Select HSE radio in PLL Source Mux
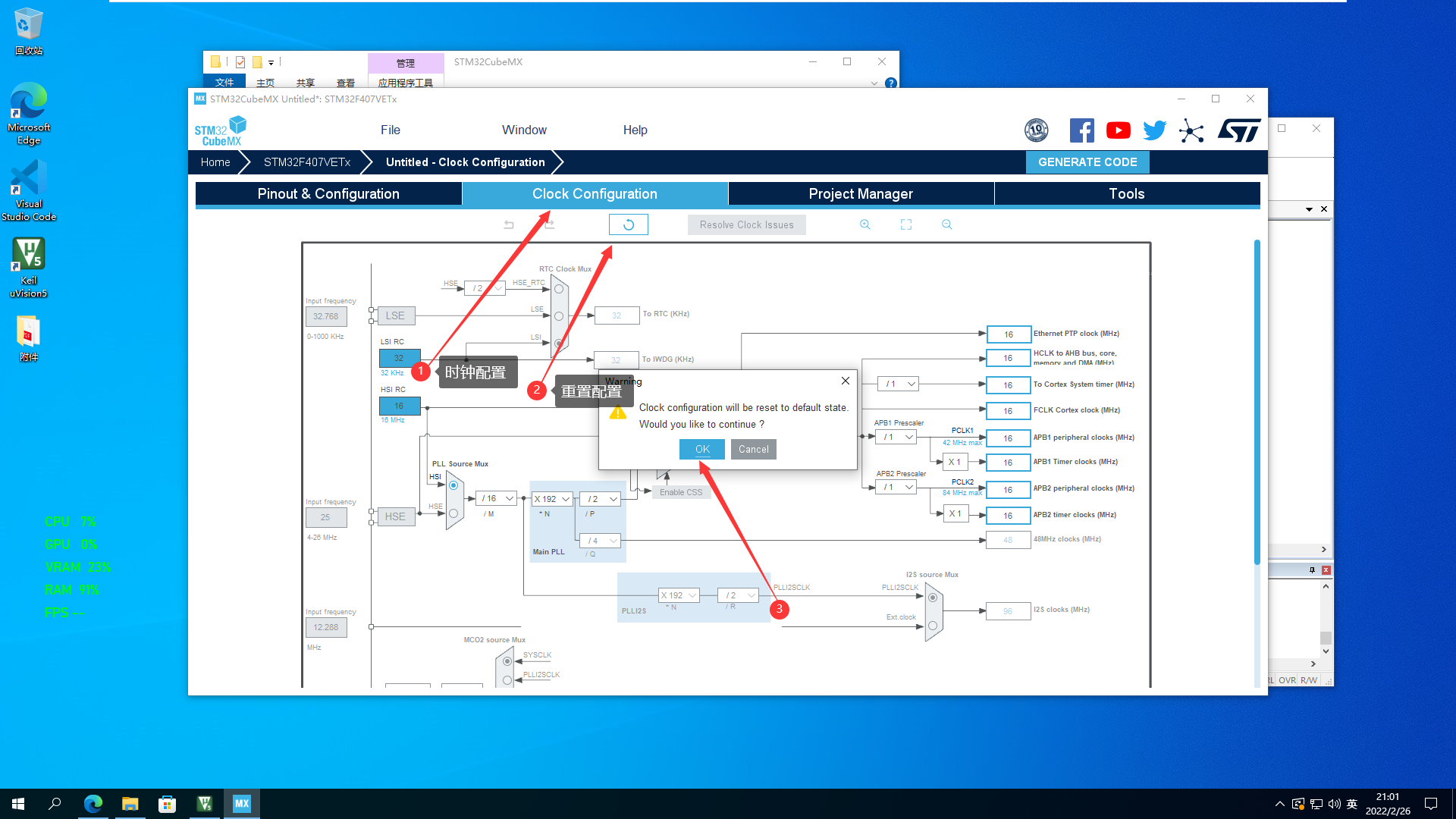 coord(453,513)
